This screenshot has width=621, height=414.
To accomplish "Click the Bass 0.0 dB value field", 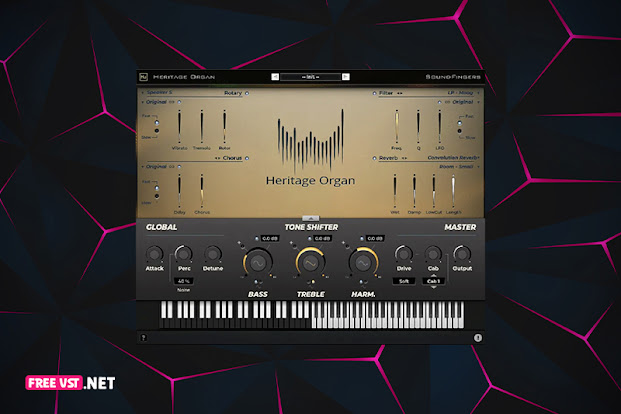I will pyautogui.click(x=270, y=238).
